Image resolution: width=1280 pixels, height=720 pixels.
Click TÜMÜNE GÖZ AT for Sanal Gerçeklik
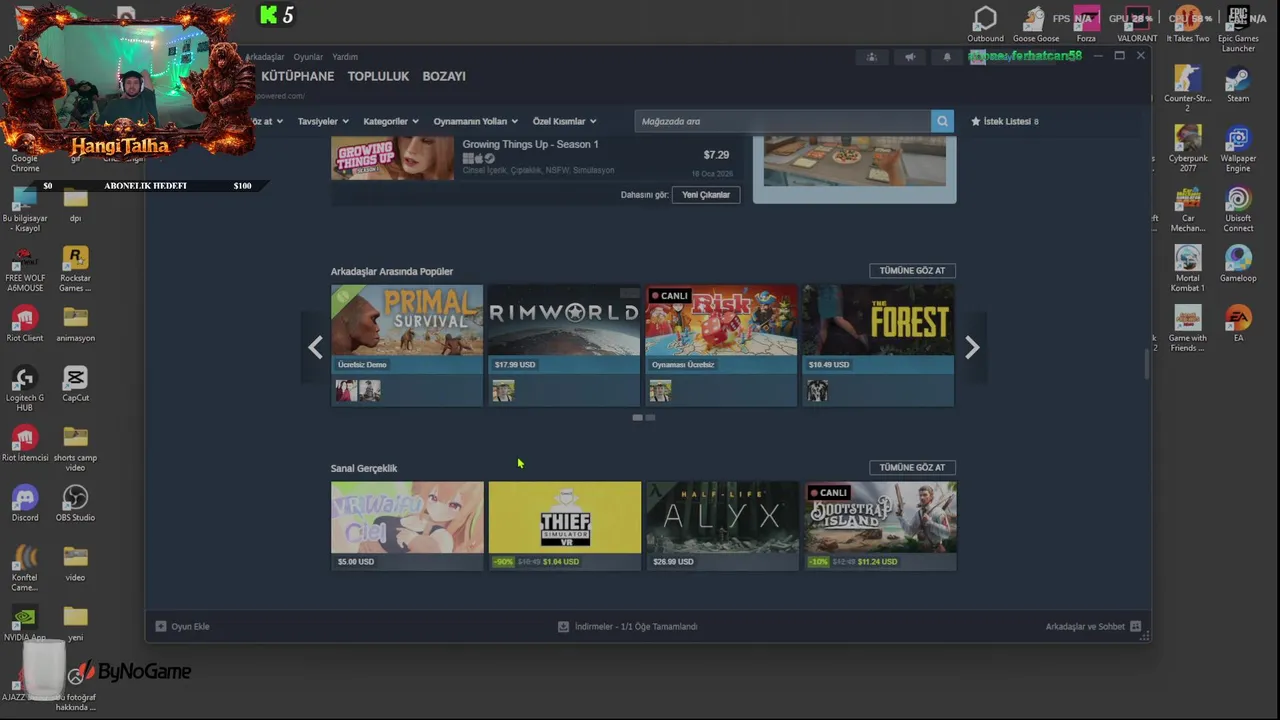click(x=912, y=468)
